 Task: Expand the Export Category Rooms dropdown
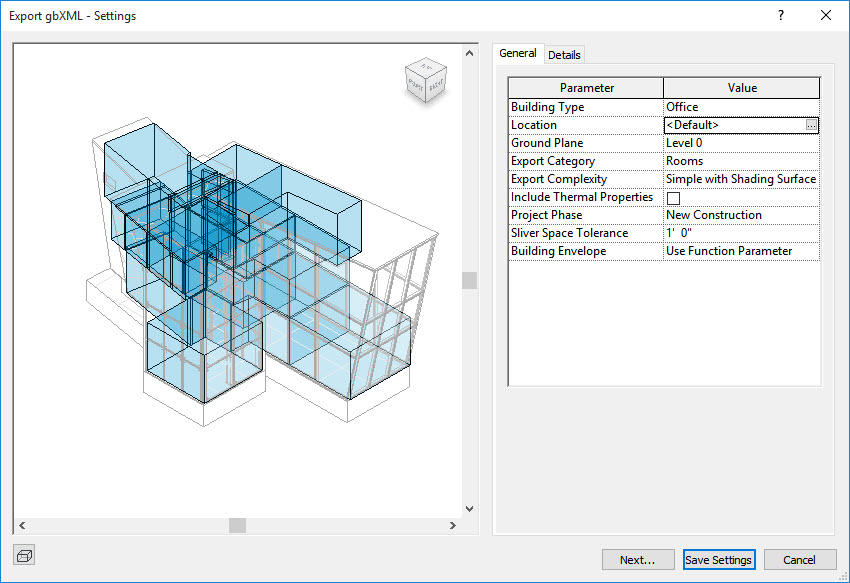[741, 161]
